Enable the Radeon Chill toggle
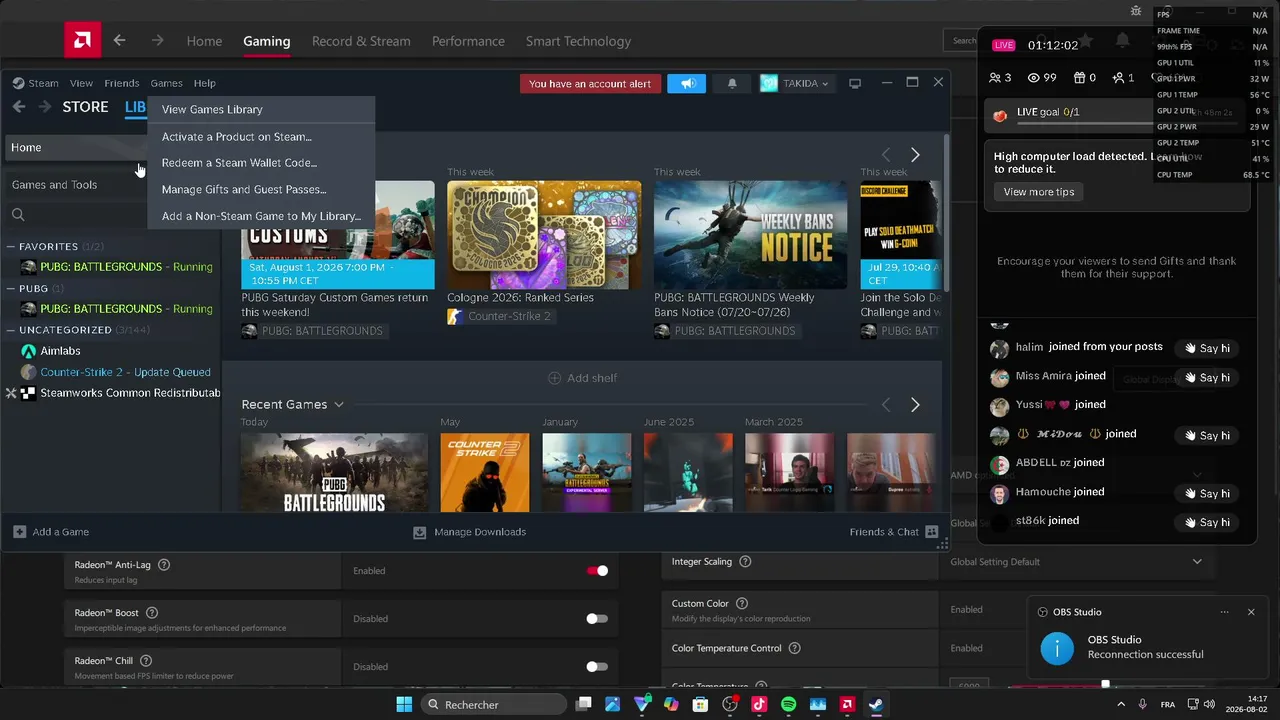Screen dimensions: 1280x720 tap(597, 667)
